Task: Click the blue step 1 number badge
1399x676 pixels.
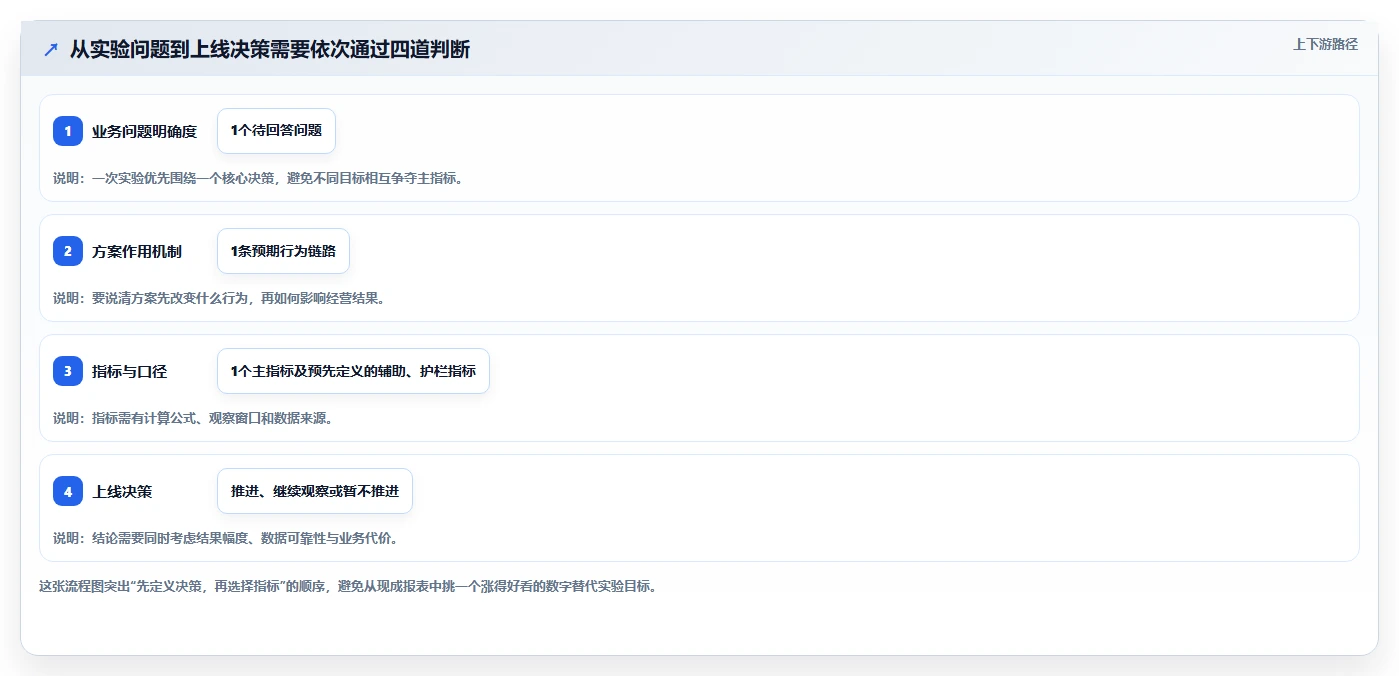Action: [x=68, y=131]
